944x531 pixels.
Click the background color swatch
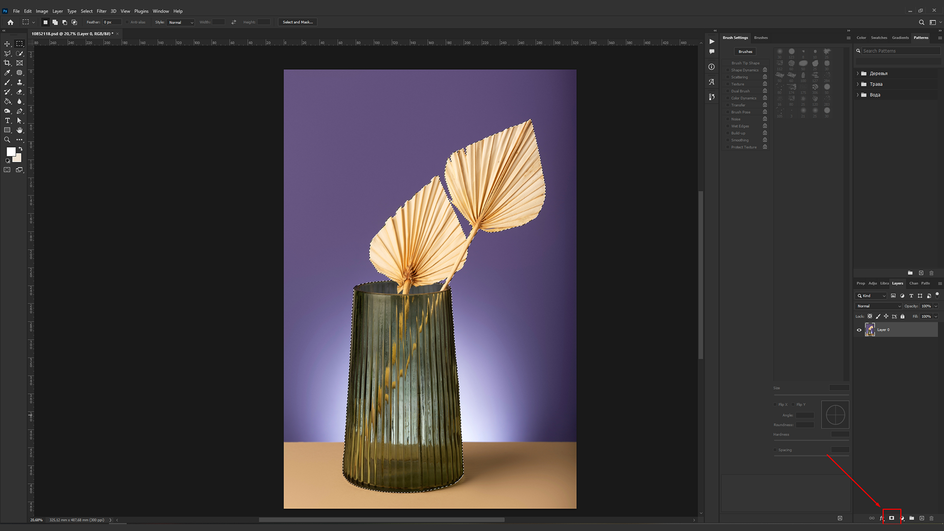pyautogui.click(x=17, y=158)
